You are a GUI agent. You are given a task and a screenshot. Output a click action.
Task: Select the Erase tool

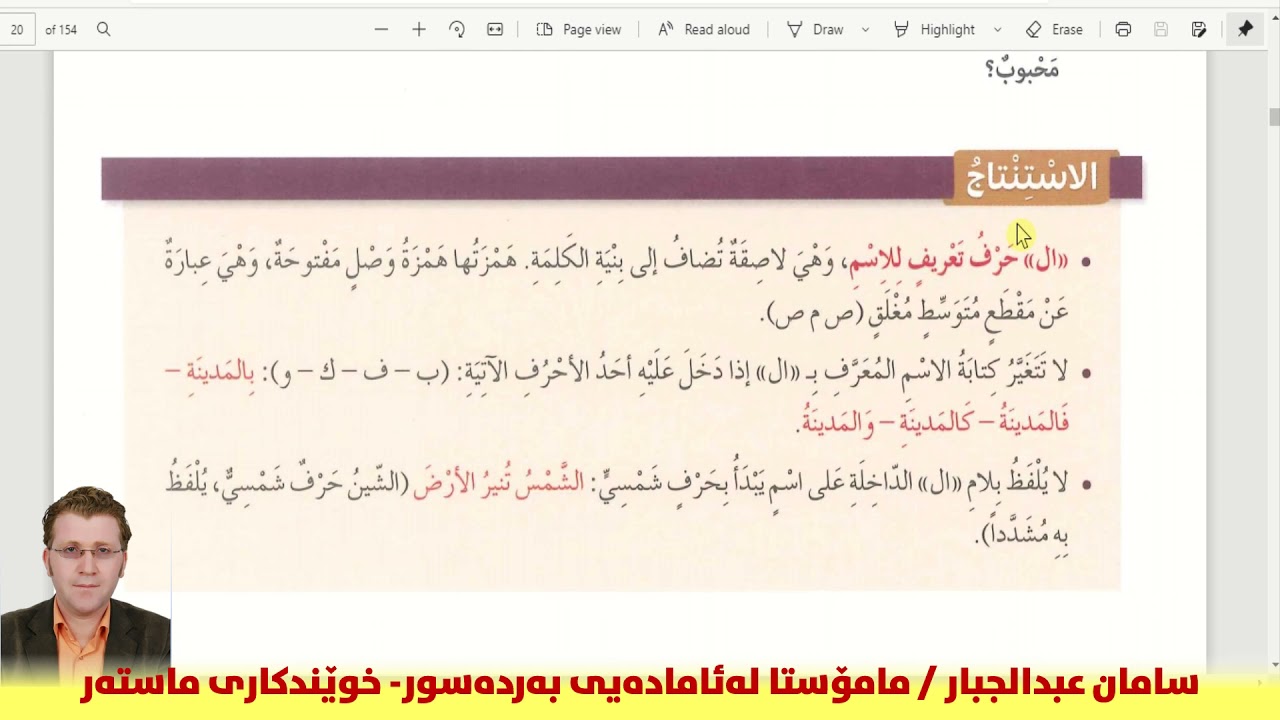[1055, 30]
